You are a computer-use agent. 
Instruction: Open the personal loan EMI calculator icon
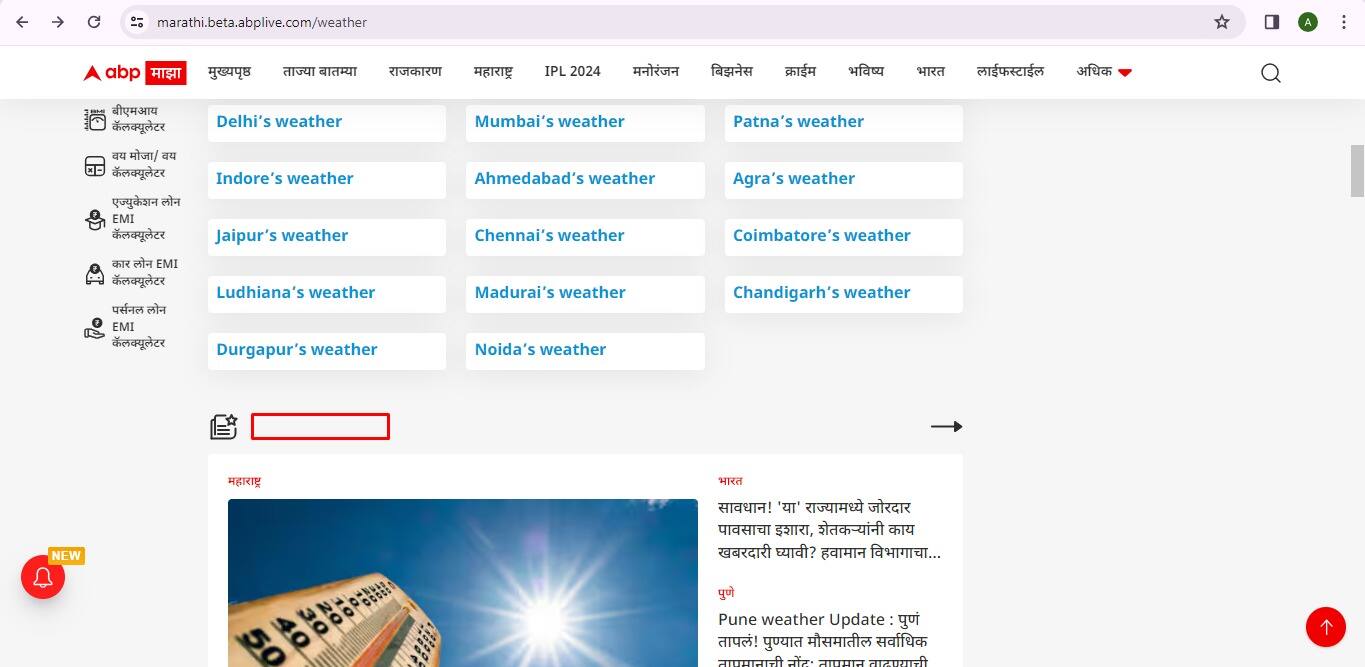point(95,327)
